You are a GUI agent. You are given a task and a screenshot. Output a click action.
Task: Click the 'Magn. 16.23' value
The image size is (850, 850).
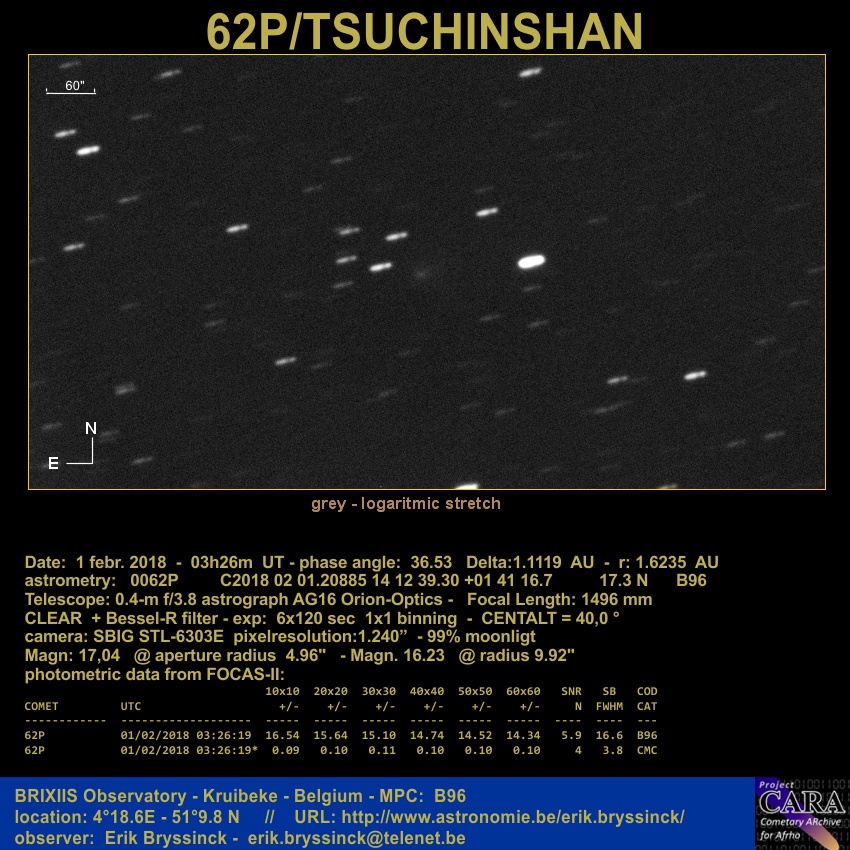click(397, 655)
